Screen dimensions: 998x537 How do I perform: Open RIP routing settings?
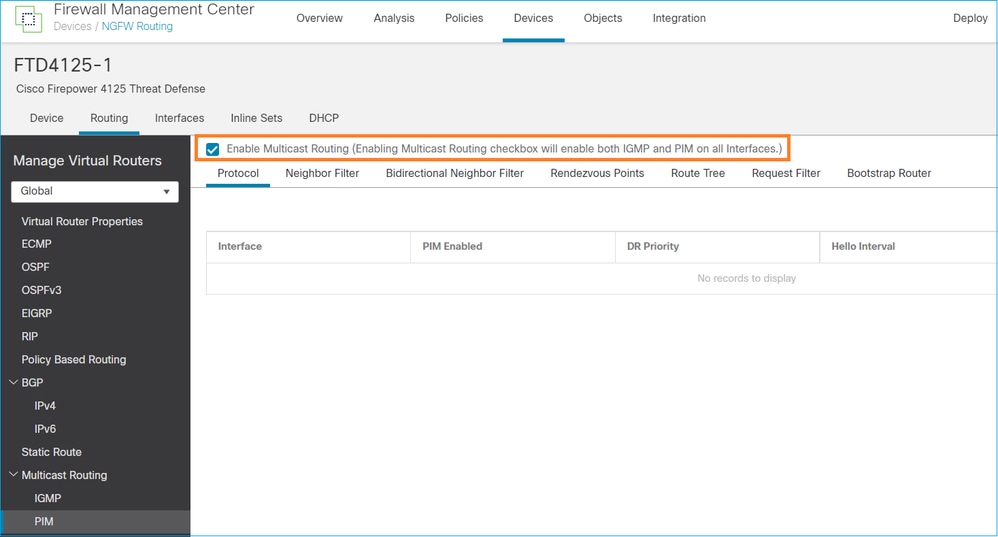point(29,337)
